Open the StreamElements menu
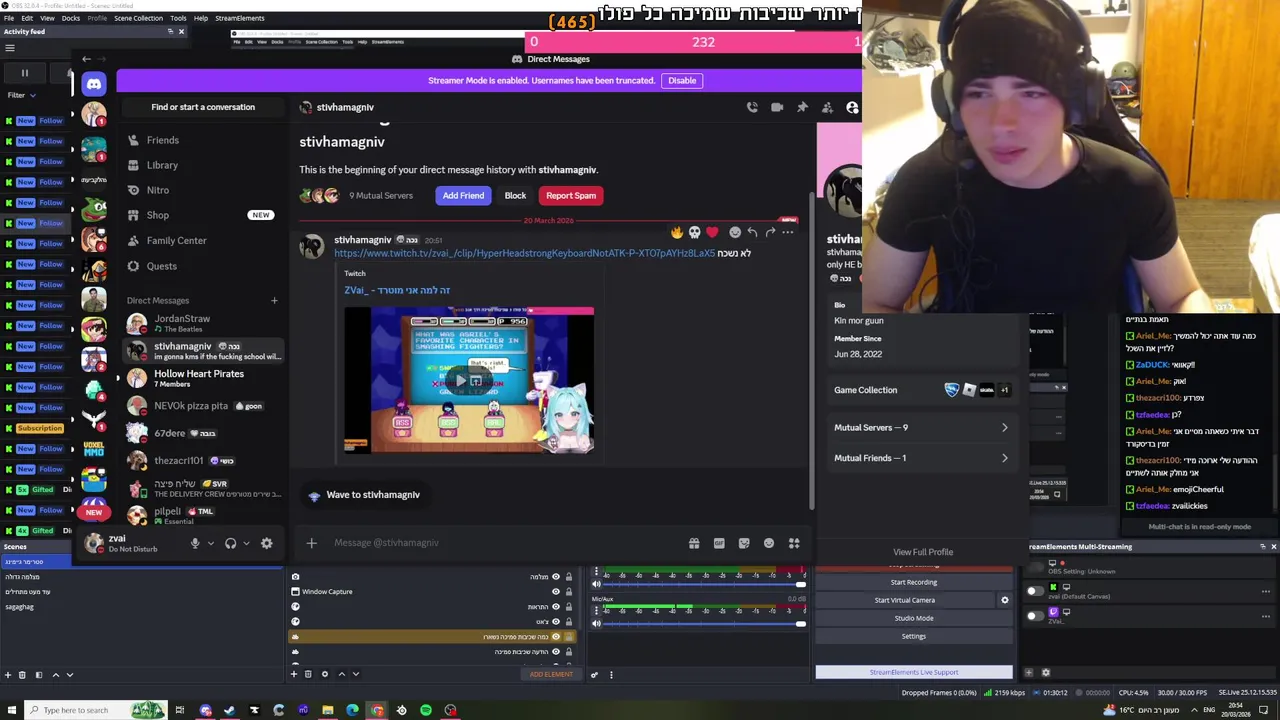The height and width of the screenshot is (720, 1280). point(240,18)
